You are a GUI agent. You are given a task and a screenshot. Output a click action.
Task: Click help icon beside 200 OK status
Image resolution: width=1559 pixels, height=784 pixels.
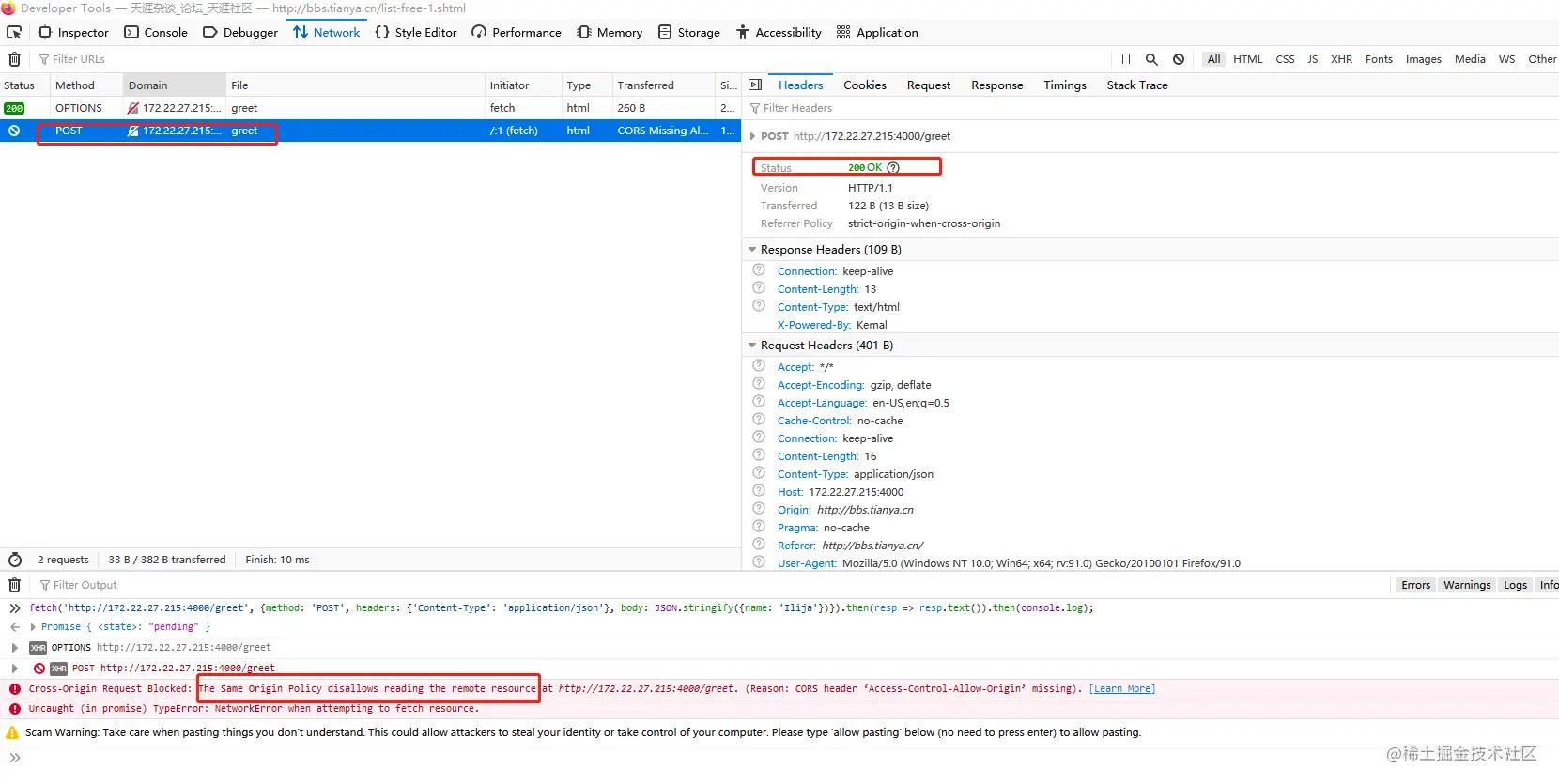[893, 168]
